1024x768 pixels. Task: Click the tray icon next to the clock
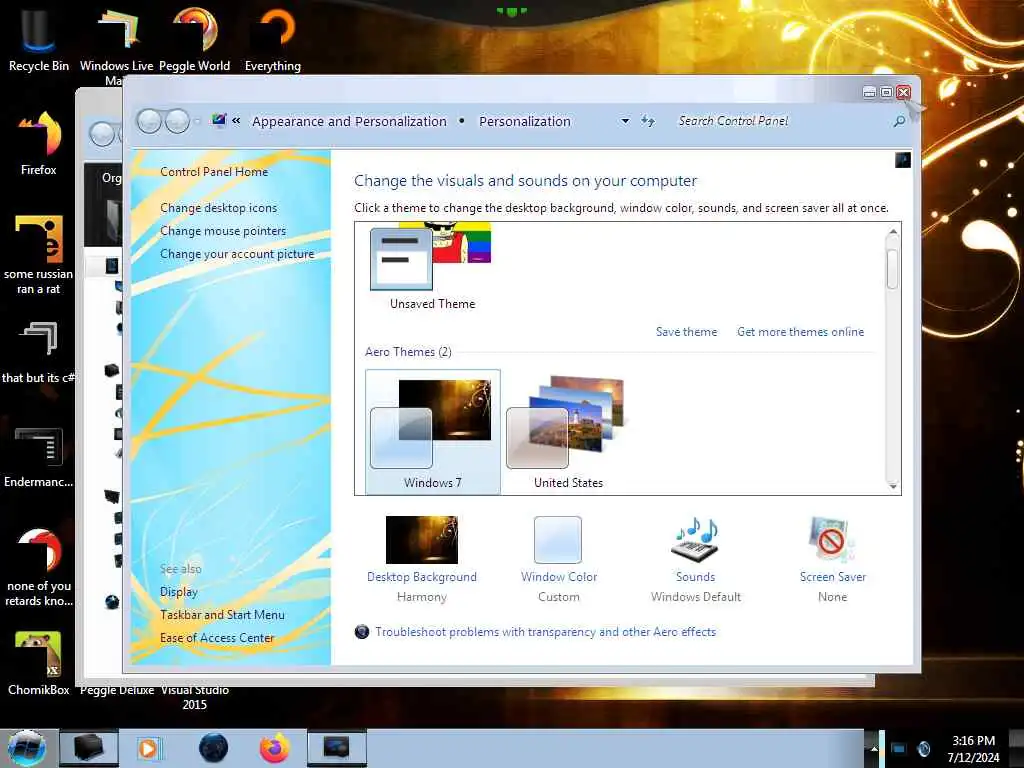(x=923, y=748)
